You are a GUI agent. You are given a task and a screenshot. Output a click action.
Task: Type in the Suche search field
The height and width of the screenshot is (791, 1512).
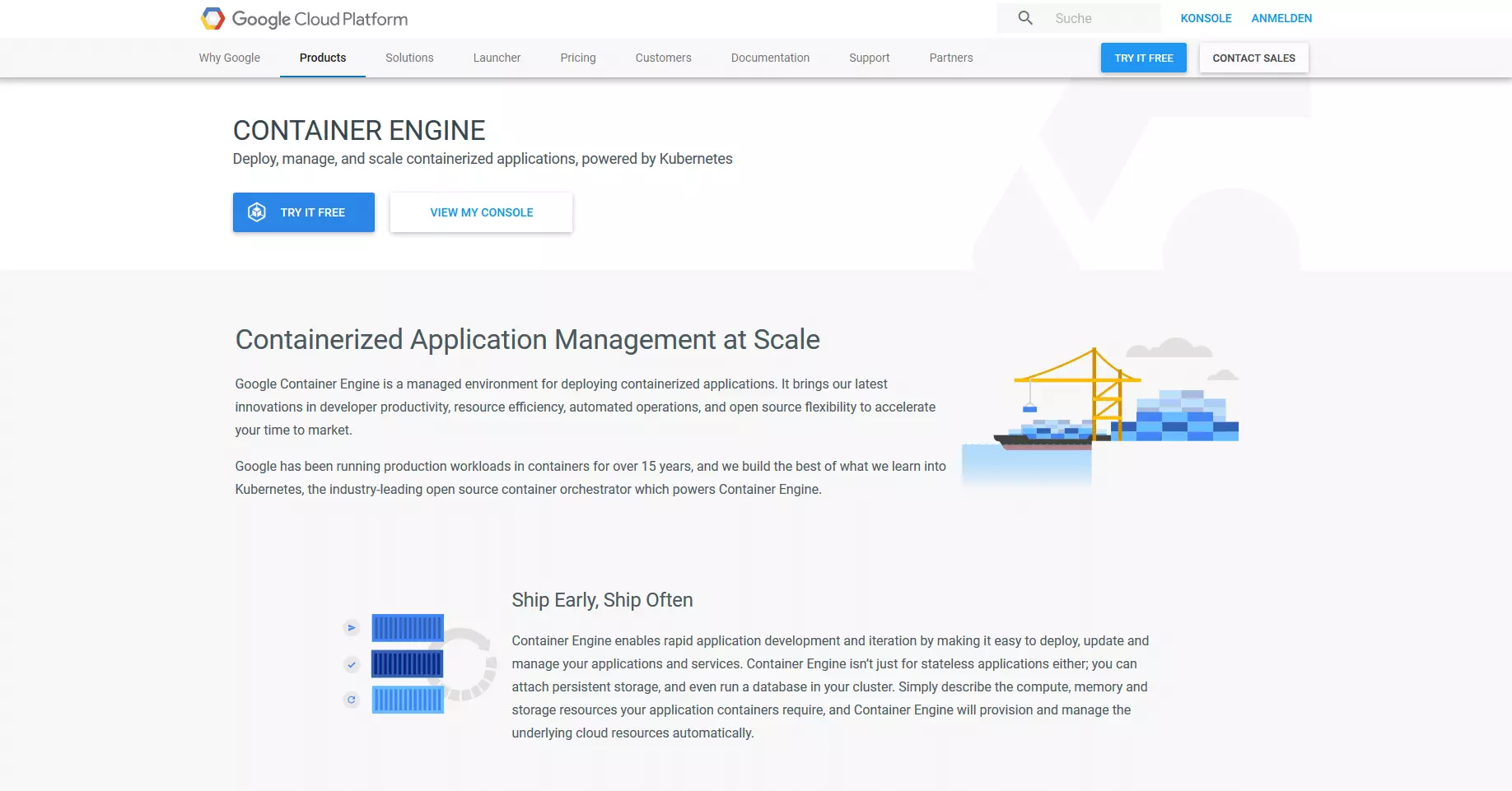tap(1102, 18)
